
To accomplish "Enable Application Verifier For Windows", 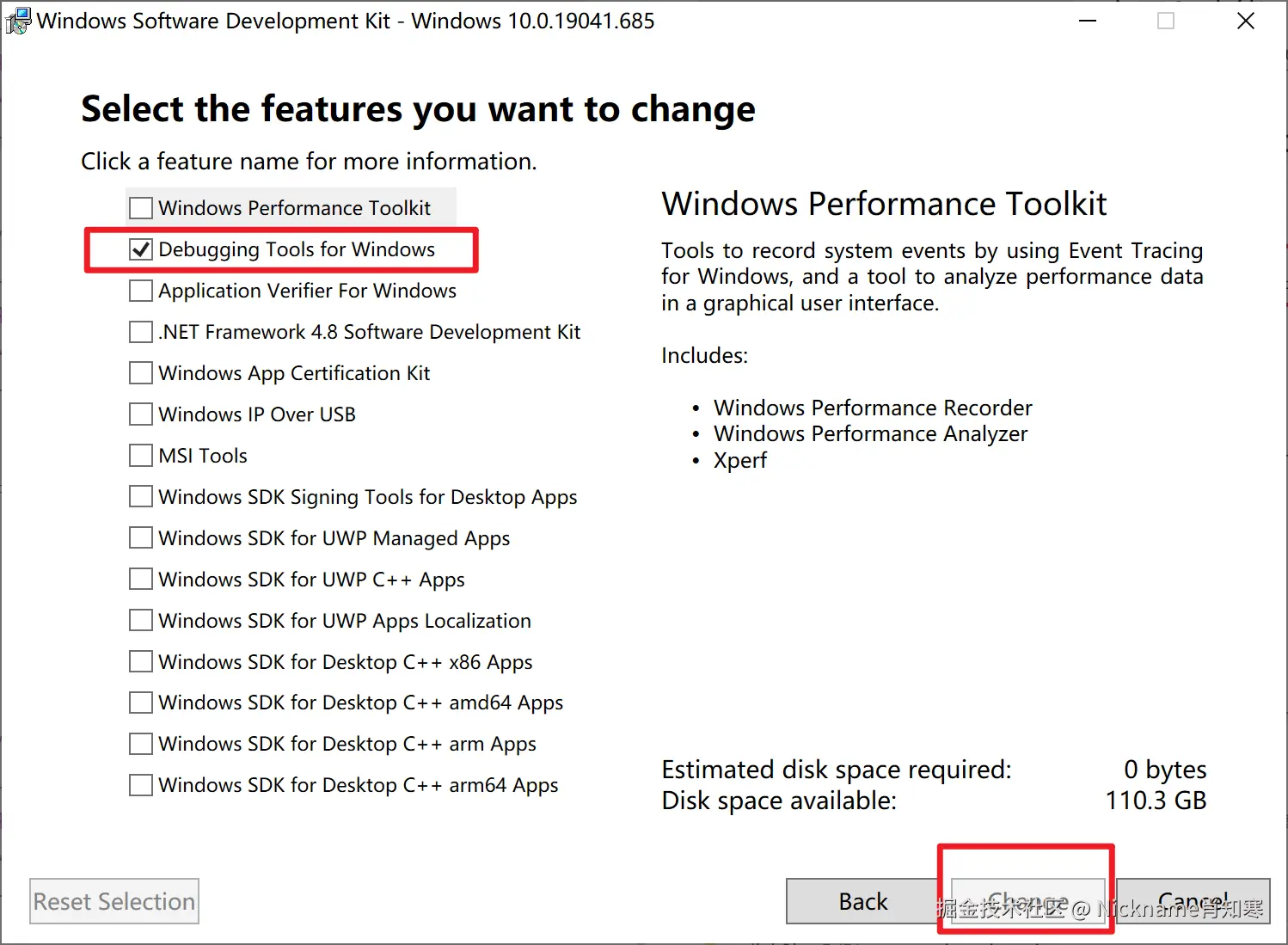I will tap(141, 291).
